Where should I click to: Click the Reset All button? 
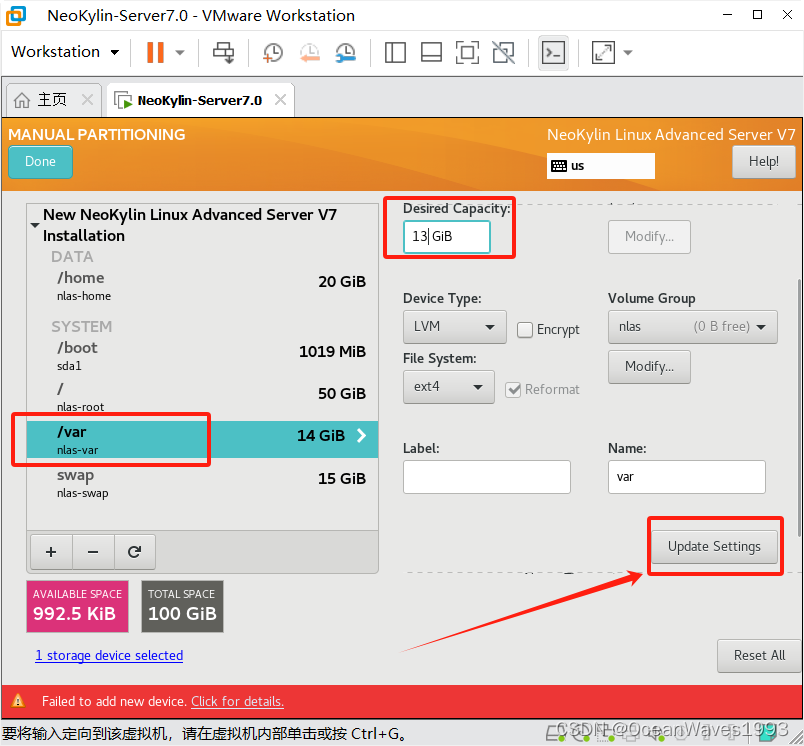[759, 655]
